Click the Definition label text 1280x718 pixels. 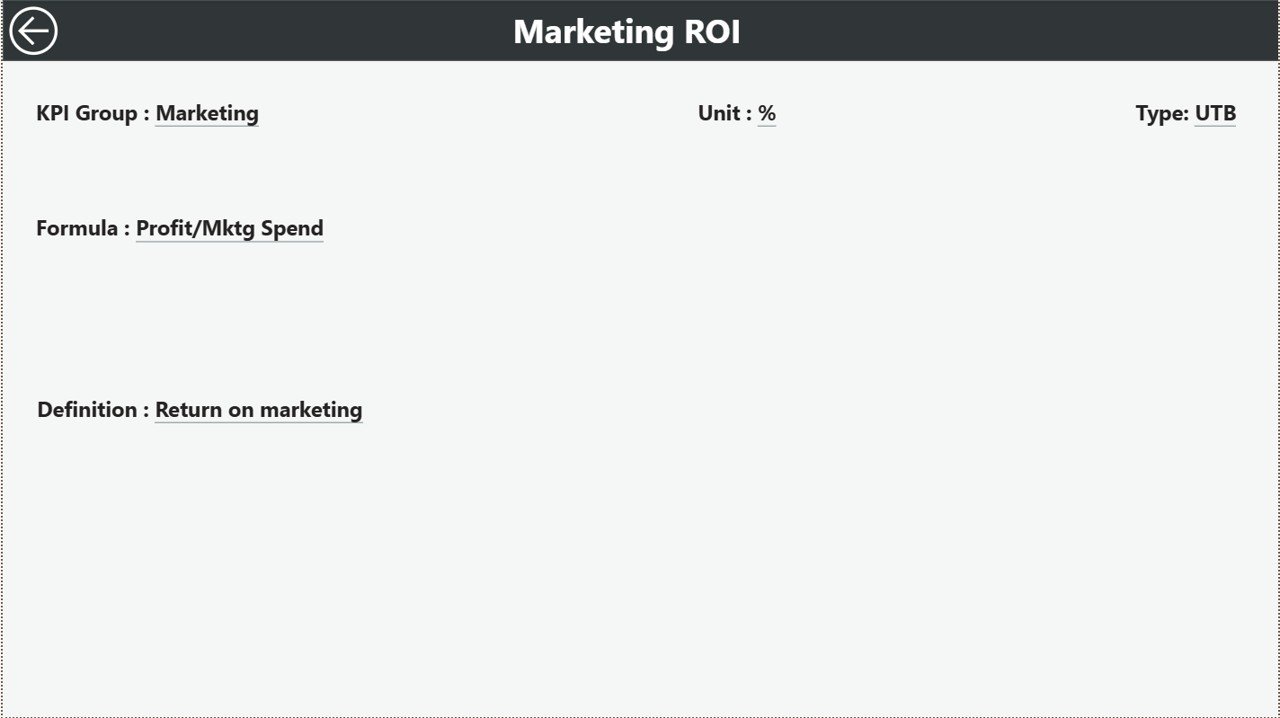[89, 409]
